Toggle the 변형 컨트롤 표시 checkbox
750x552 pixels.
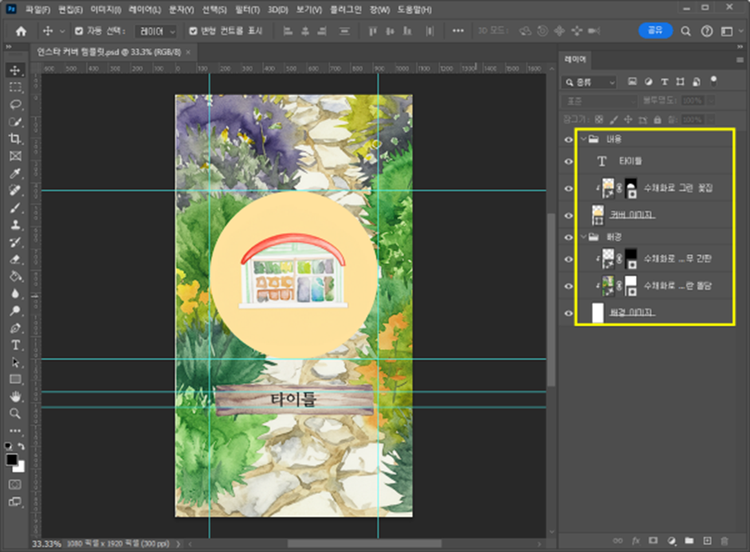[x=194, y=31]
